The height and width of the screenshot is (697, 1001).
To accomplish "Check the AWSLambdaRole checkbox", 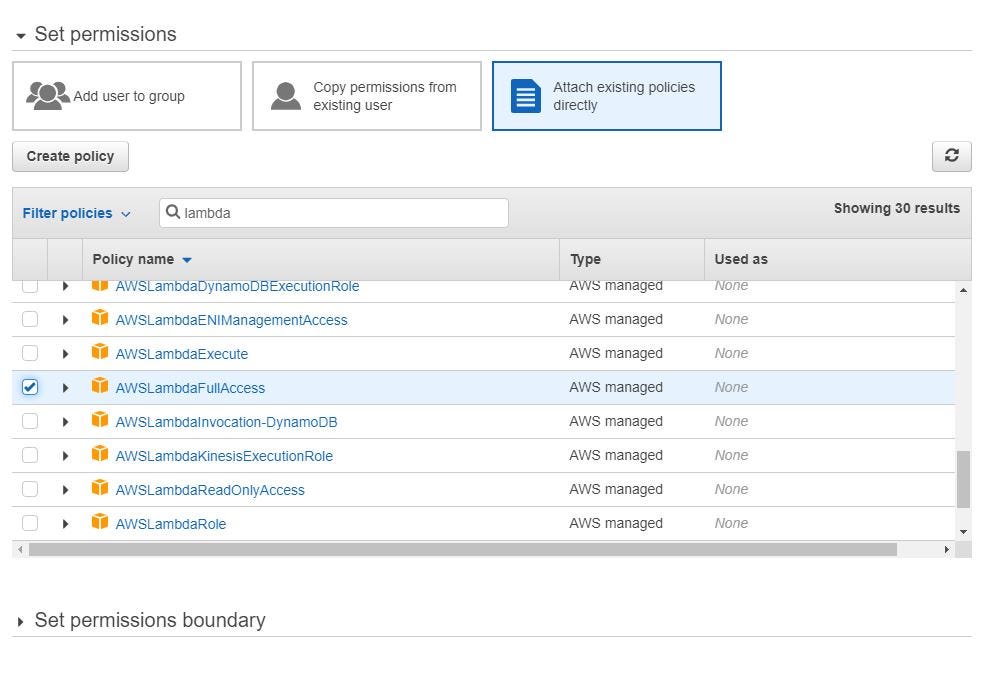I will pyautogui.click(x=30, y=523).
